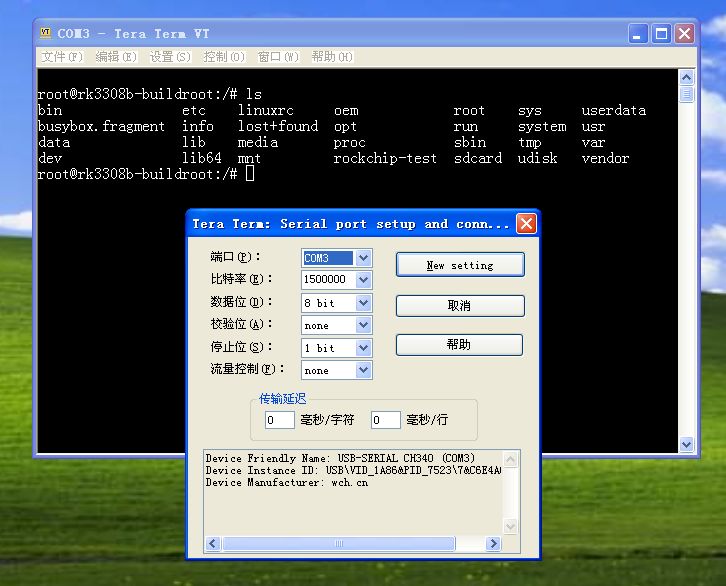The width and height of the screenshot is (726, 586).
Task: Close the Serial port setup dialog
Action: point(526,224)
